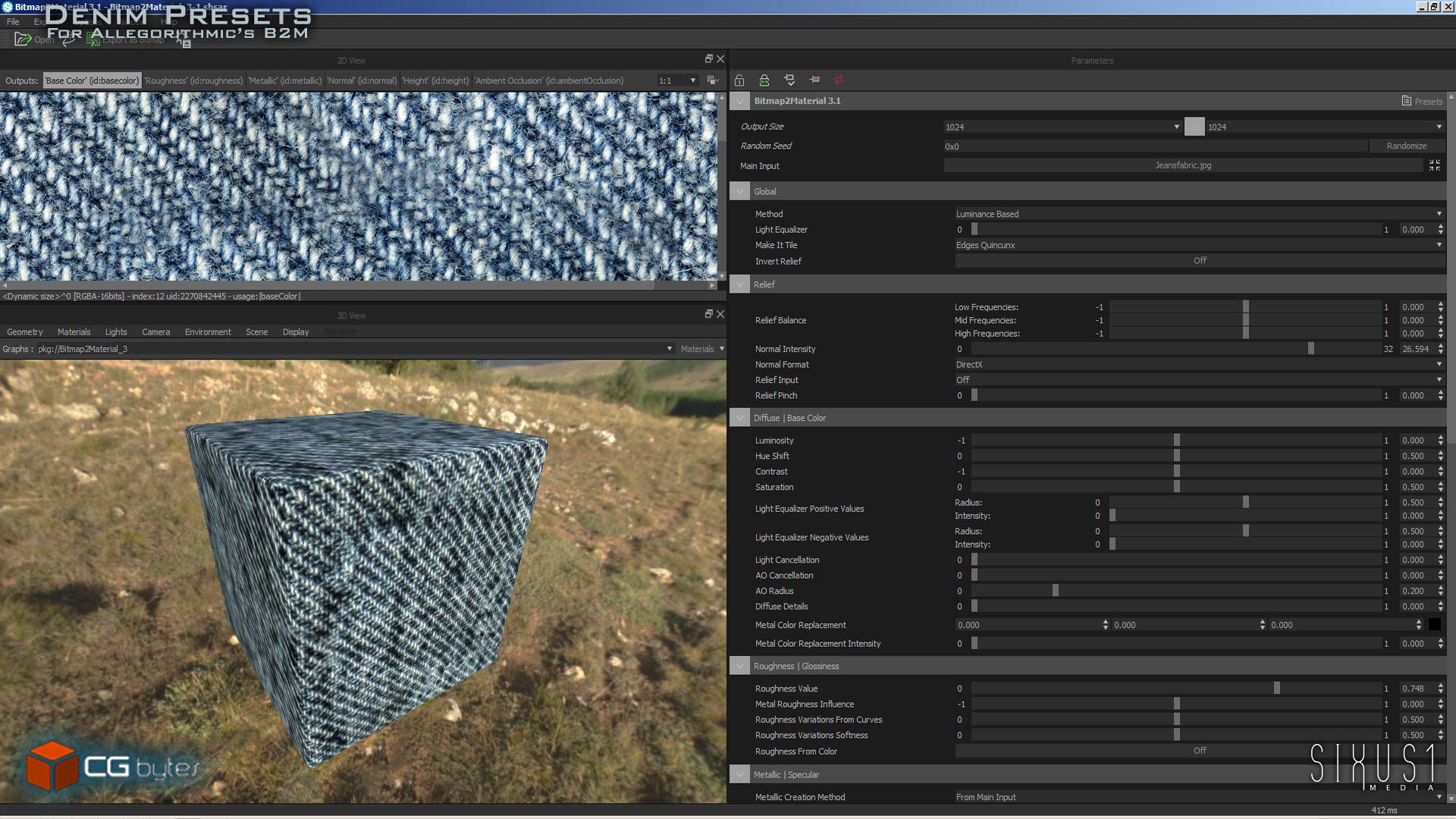
Task: Close the 3D View panel
Action: (x=720, y=314)
